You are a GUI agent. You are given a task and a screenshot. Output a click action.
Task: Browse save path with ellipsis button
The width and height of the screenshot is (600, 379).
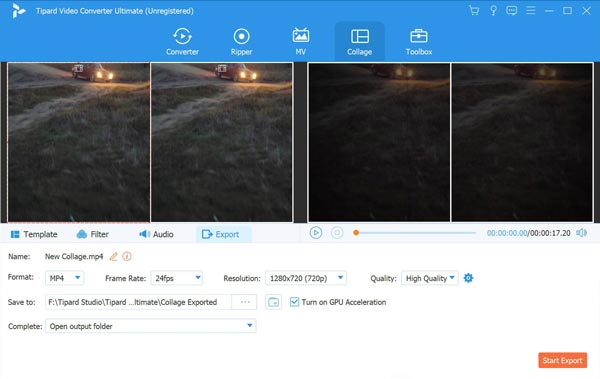[x=245, y=302]
